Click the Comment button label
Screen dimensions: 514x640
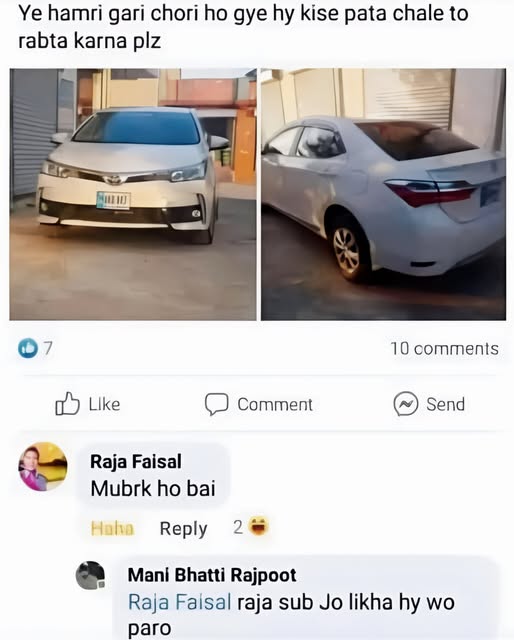click(x=275, y=404)
